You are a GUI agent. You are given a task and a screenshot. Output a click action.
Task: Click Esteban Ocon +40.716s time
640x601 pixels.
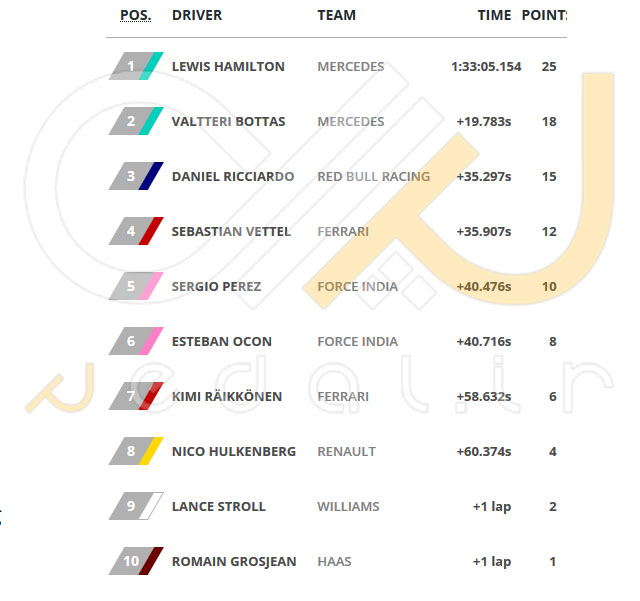[484, 341]
